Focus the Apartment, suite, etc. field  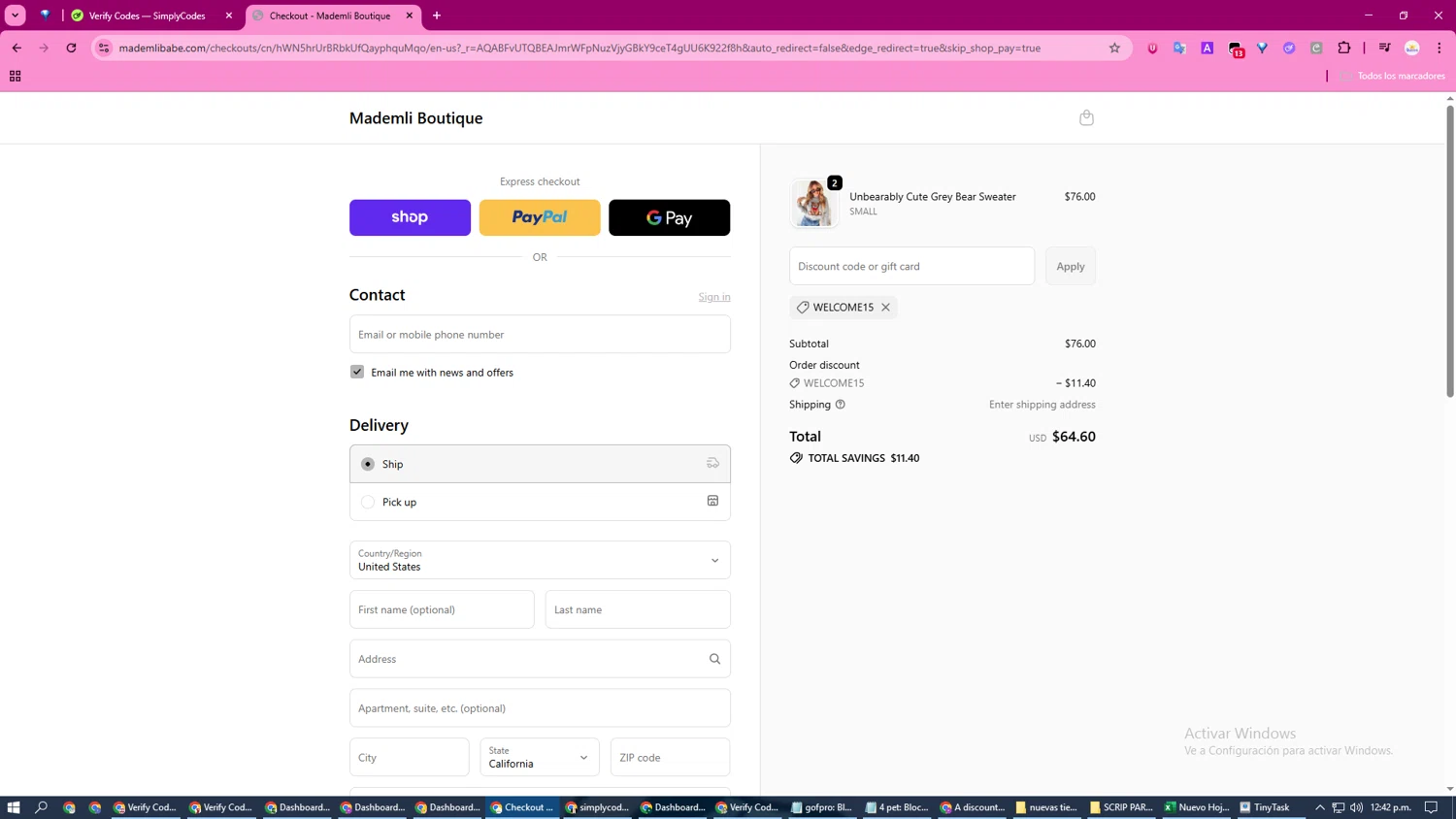(x=540, y=708)
